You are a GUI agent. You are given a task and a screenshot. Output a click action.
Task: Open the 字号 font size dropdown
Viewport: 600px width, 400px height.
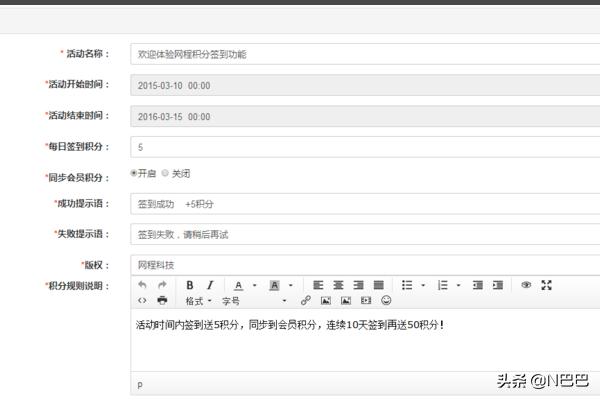(254, 301)
